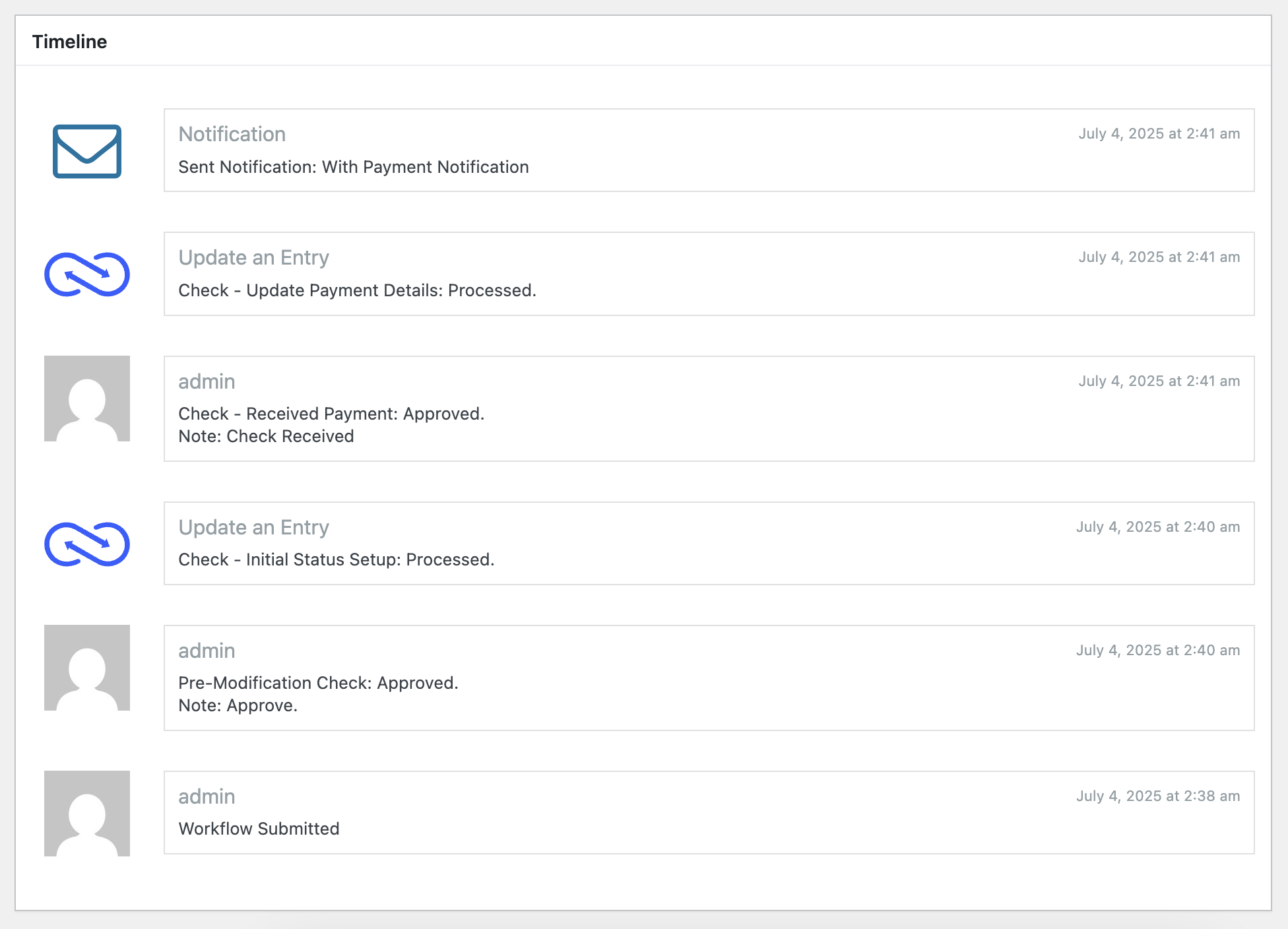
Task: Click the 2:40 am timestamp on Initial Status entry
Action: (x=1157, y=527)
